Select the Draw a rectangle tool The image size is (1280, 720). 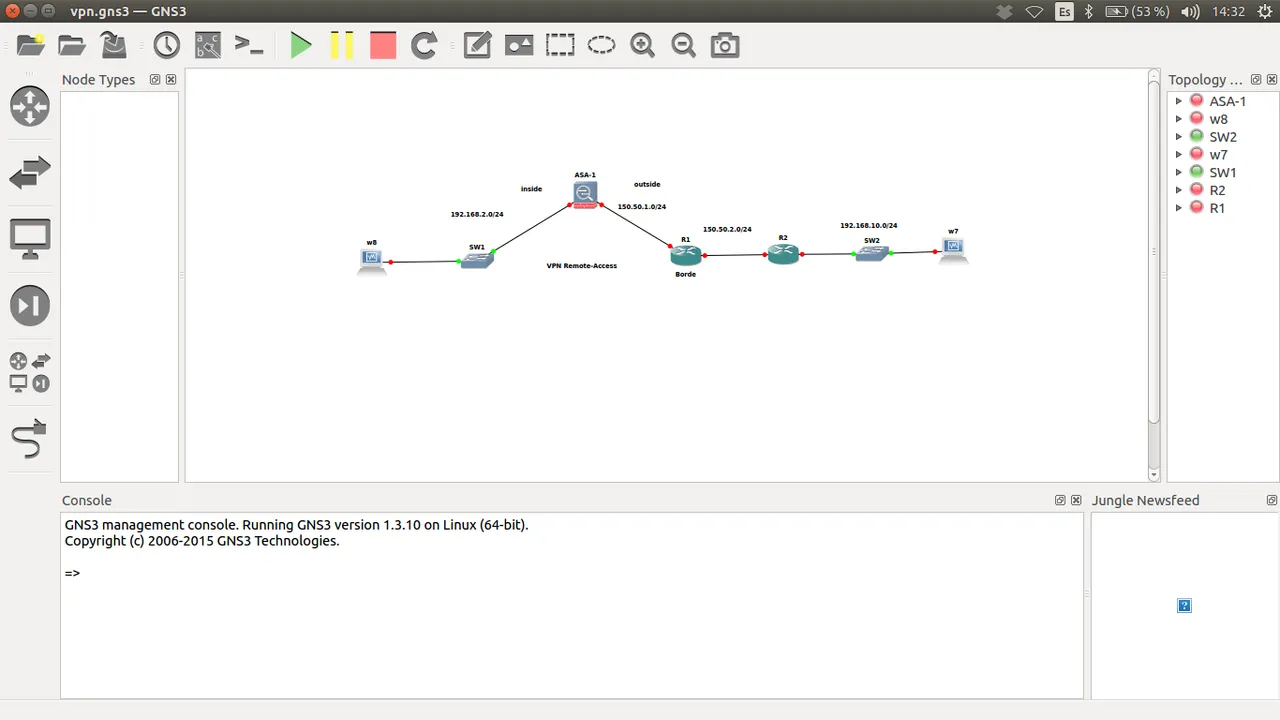(560, 45)
